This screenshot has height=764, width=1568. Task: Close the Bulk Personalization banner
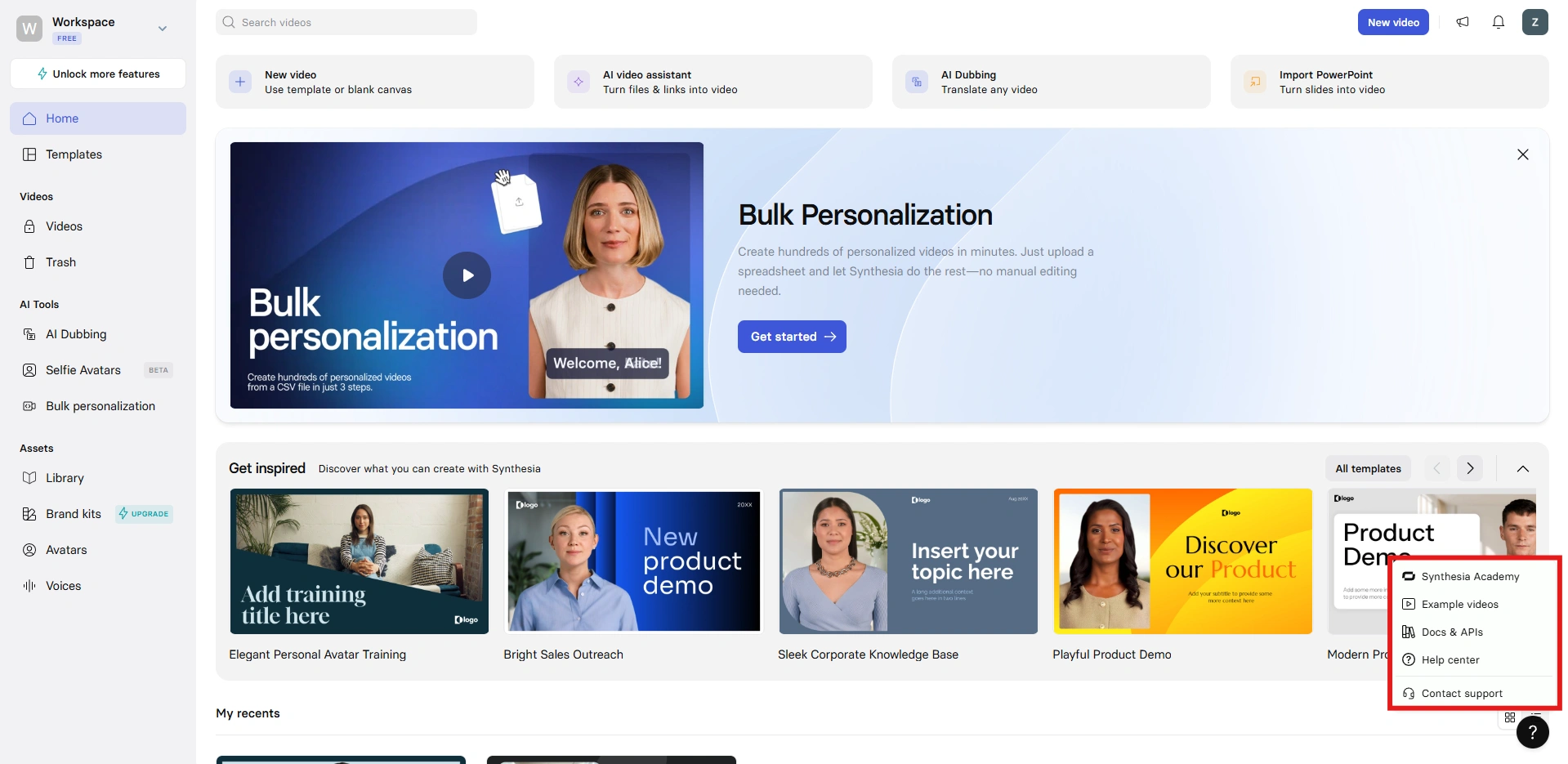pyautogui.click(x=1523, y=154)
